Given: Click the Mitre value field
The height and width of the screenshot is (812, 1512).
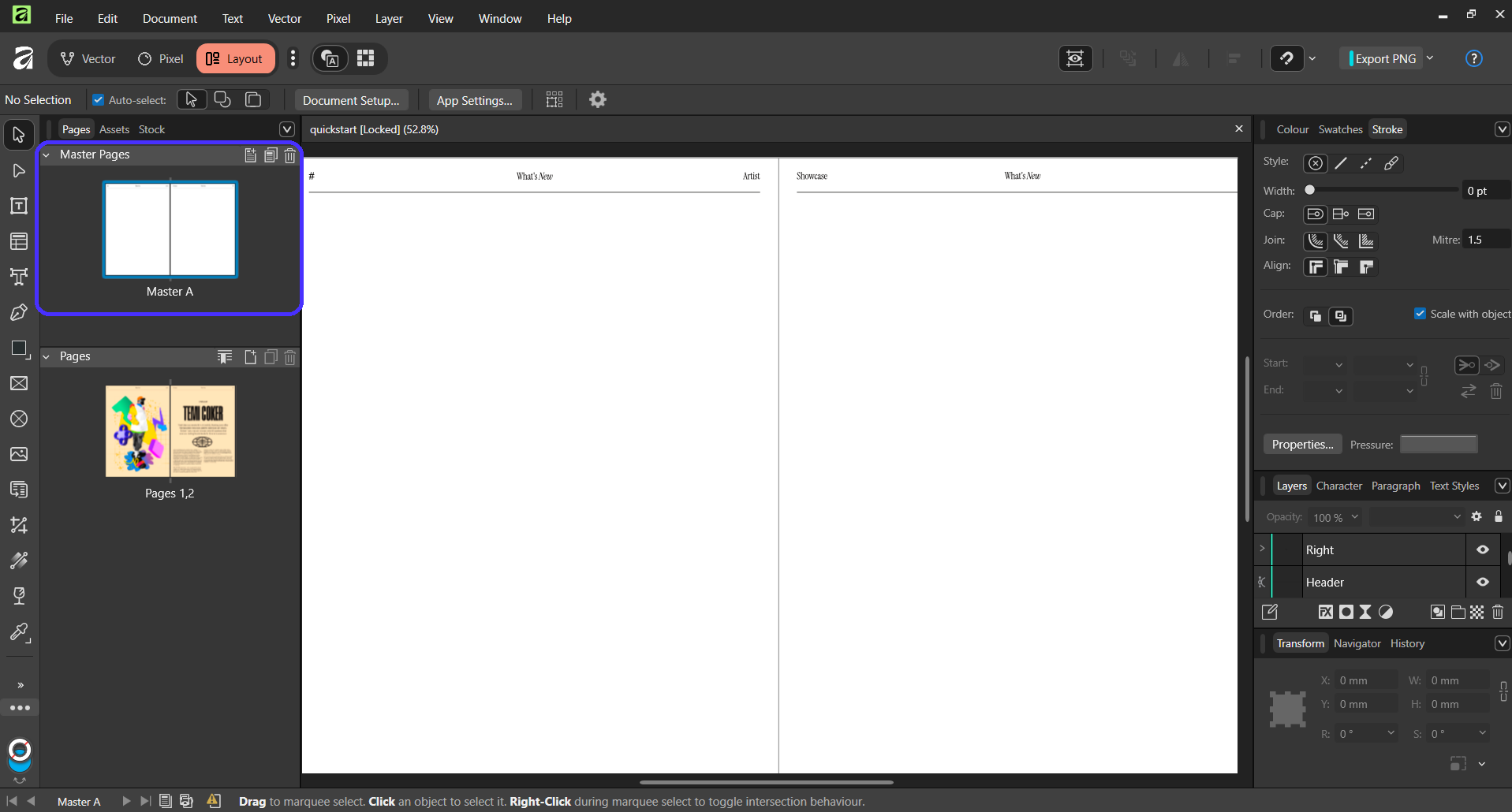Looking at the screenshot, I should [x=1486, y=240].
